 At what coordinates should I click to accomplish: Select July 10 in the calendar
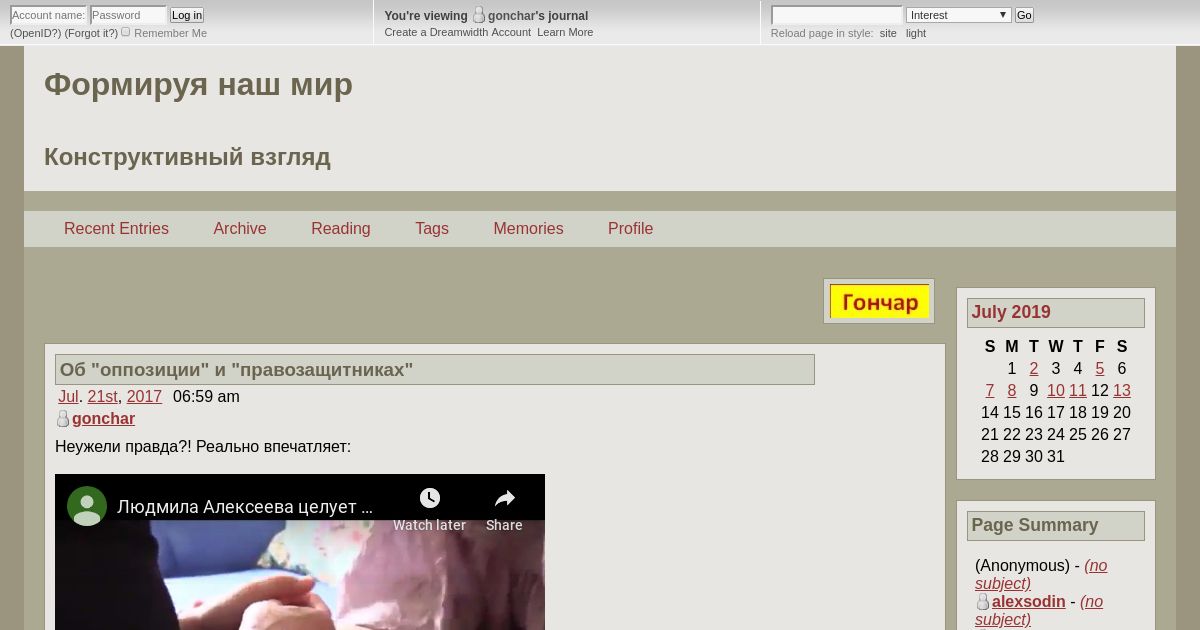1056,391
